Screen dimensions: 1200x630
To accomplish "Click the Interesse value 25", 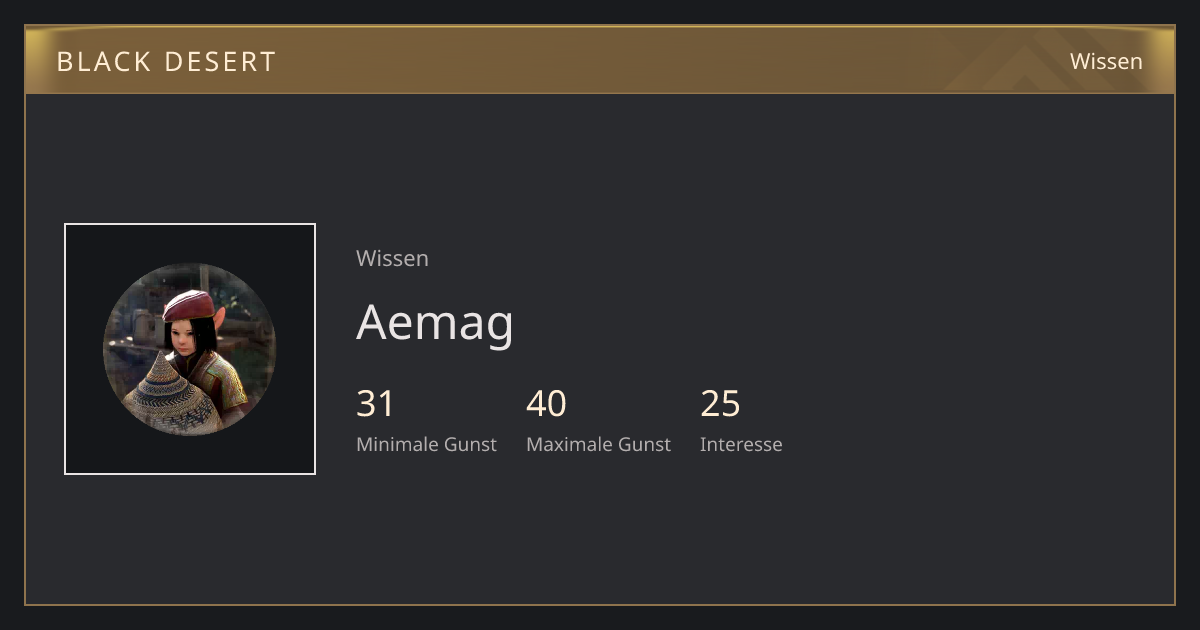I will point(720,404).
